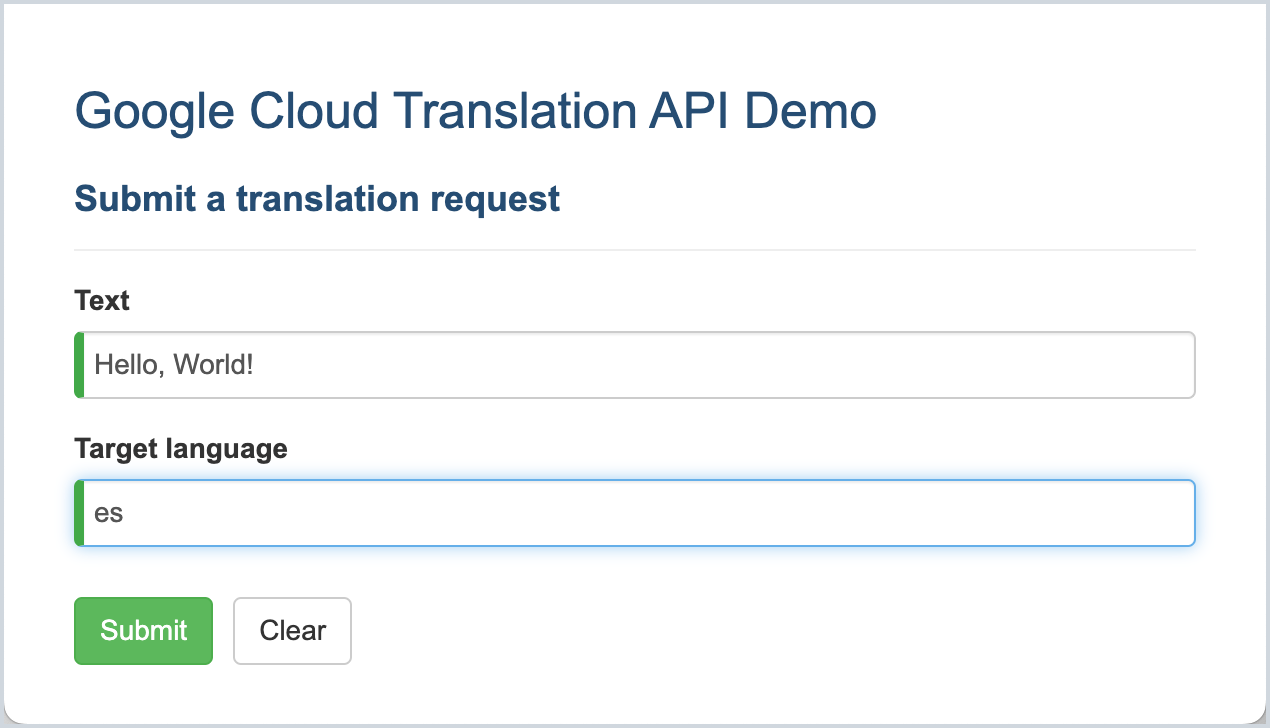Screen dimensions: 1270x728
Task: Click the Google Cloud Translation API Demo heading
Action: click(x=476, y=111)
